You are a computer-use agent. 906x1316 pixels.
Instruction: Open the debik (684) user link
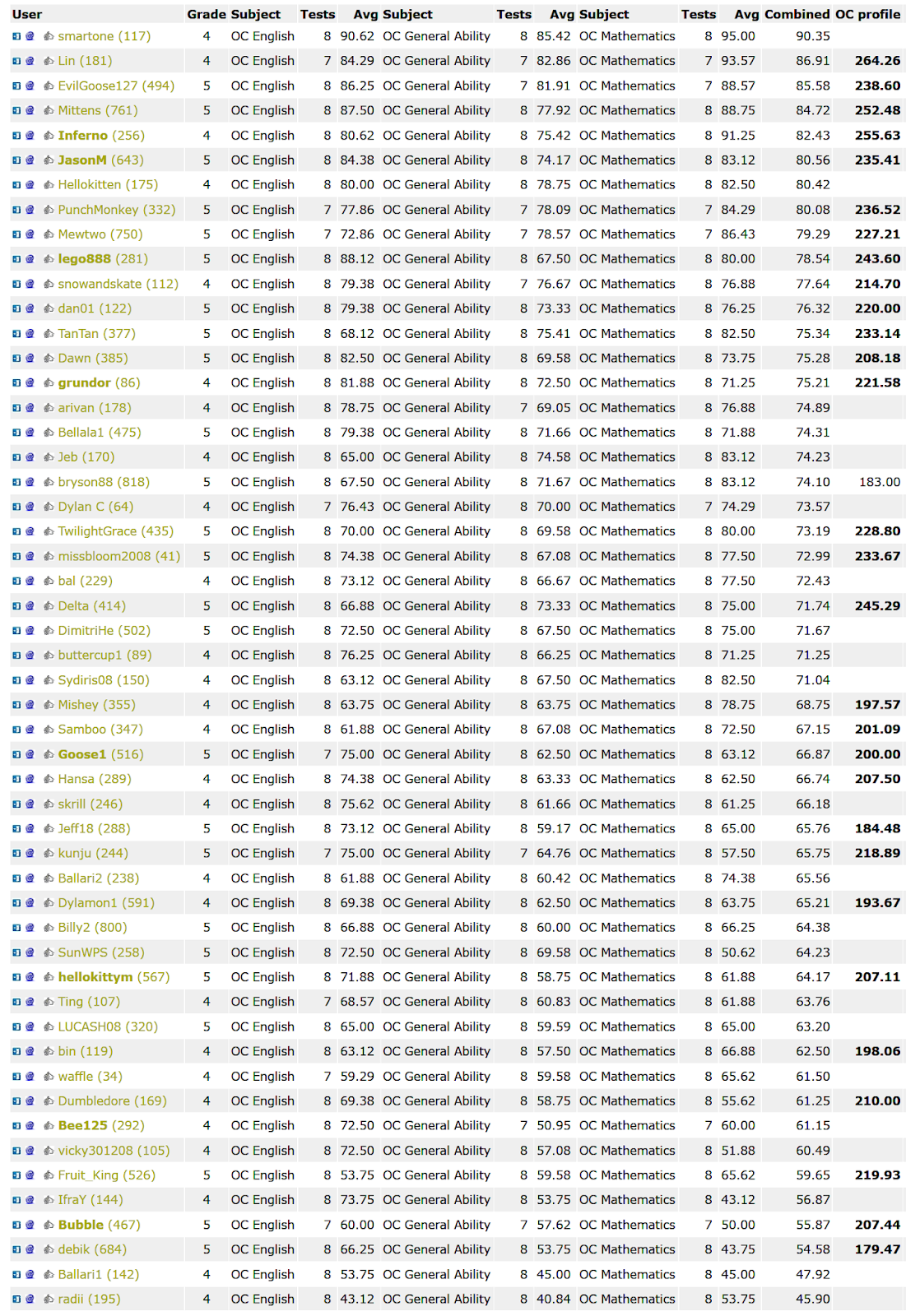coord(92,1249)
